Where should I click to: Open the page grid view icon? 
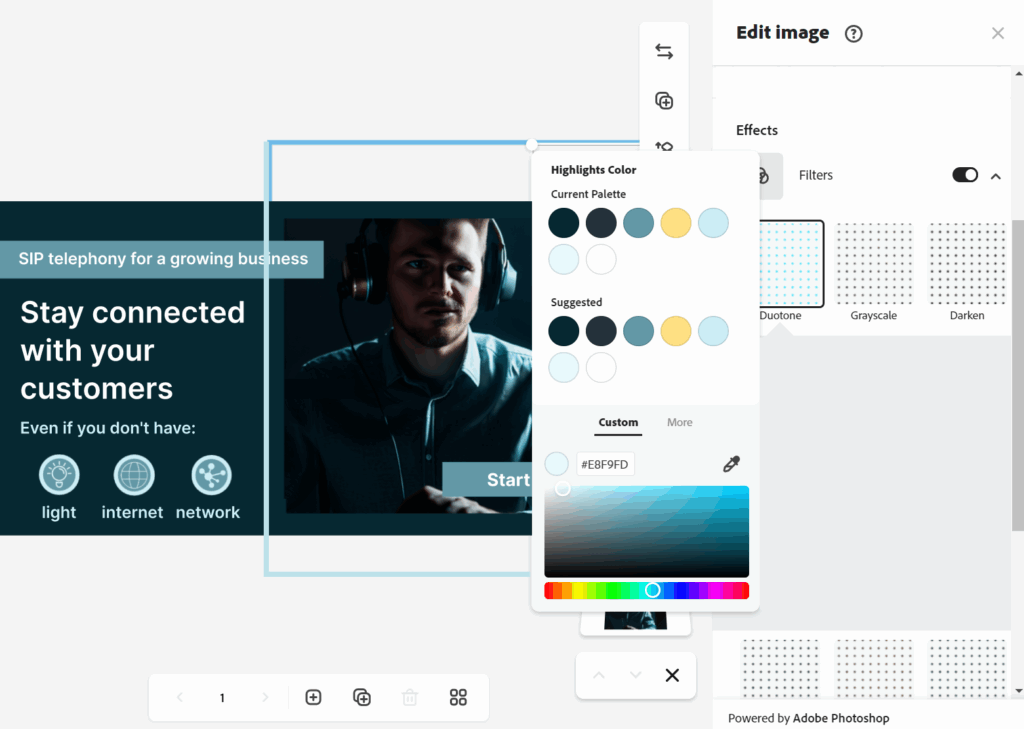coord(458,697)
